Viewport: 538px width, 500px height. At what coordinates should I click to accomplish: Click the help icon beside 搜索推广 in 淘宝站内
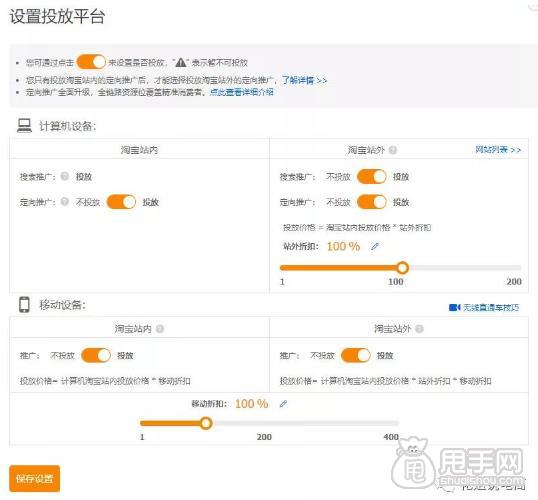tap(65, 176)
